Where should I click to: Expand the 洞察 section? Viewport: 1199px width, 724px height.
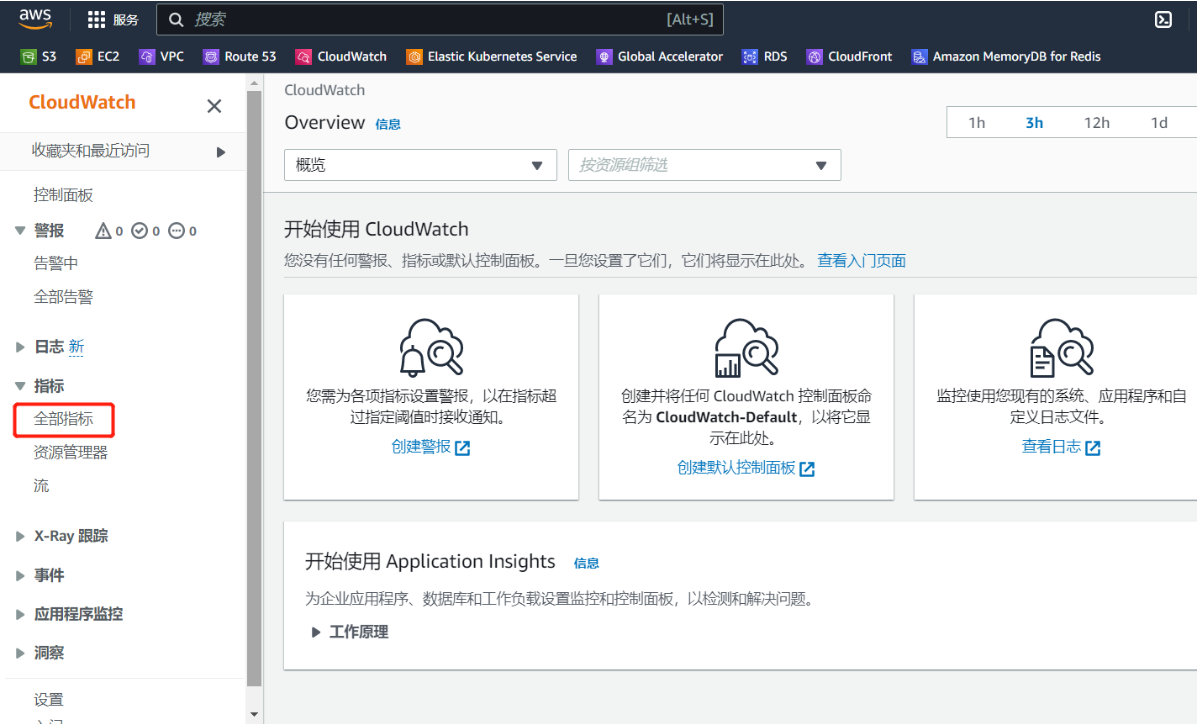point(21,653)
